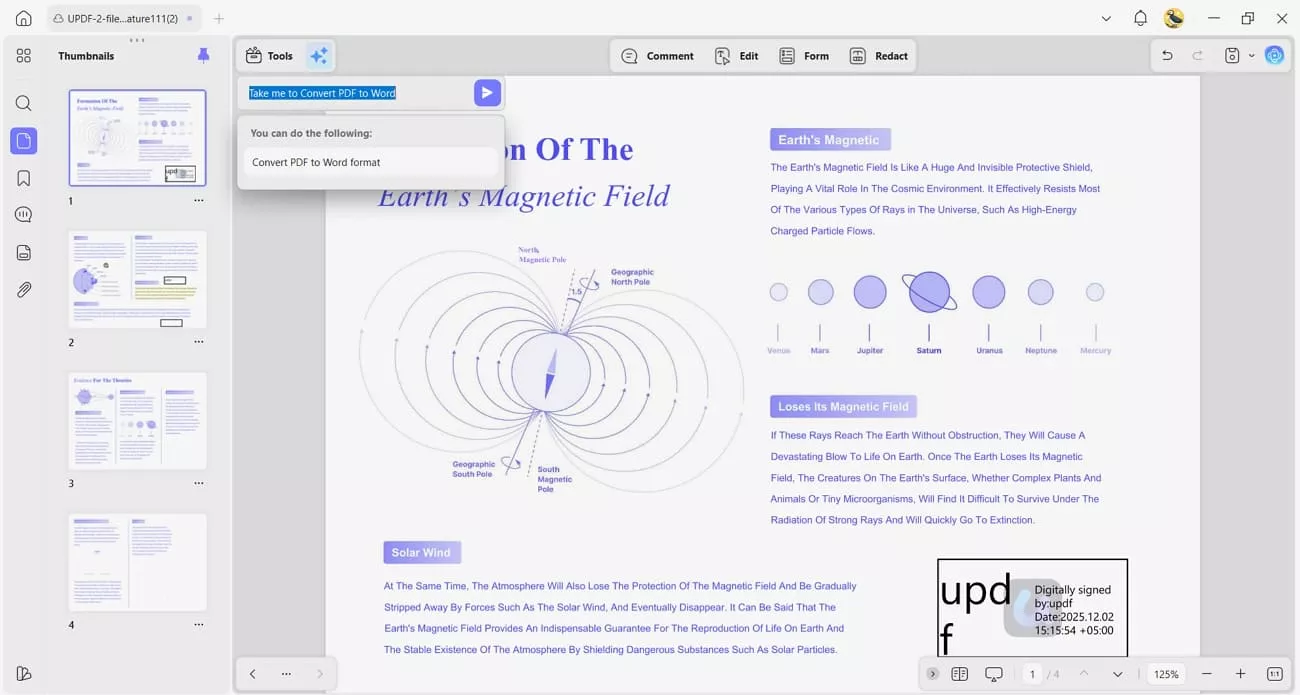Decrease zoom with the minus control

point(1207,674)
